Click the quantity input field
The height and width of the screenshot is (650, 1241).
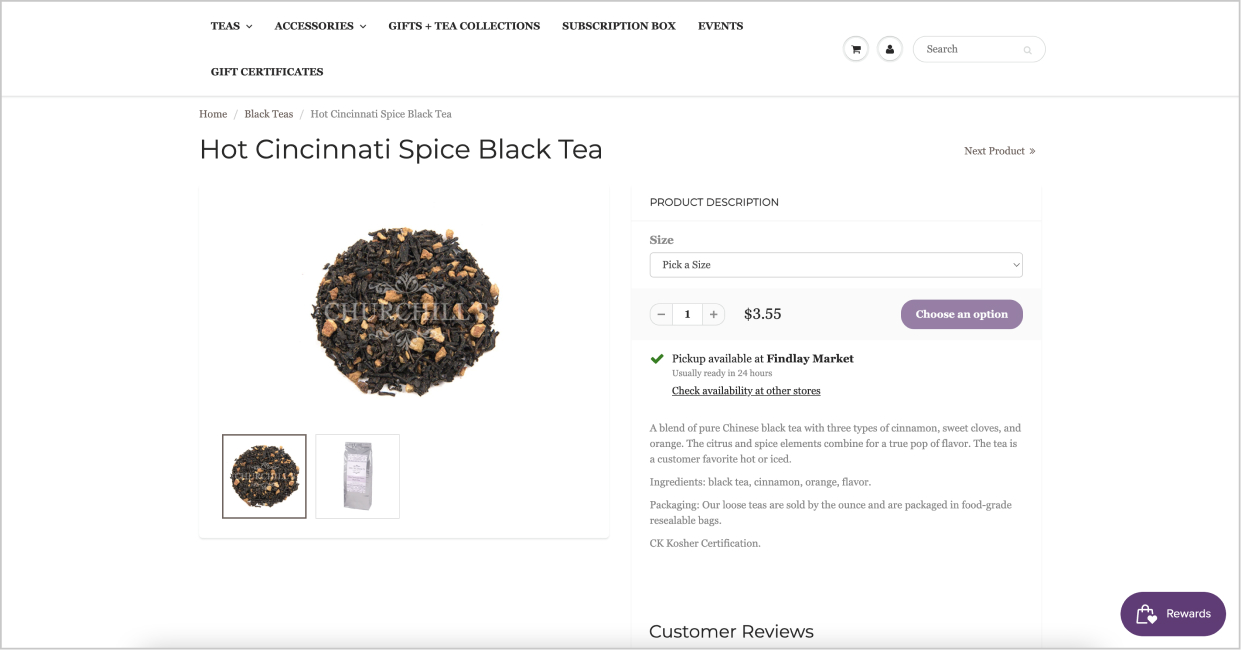tap(687, 314)
